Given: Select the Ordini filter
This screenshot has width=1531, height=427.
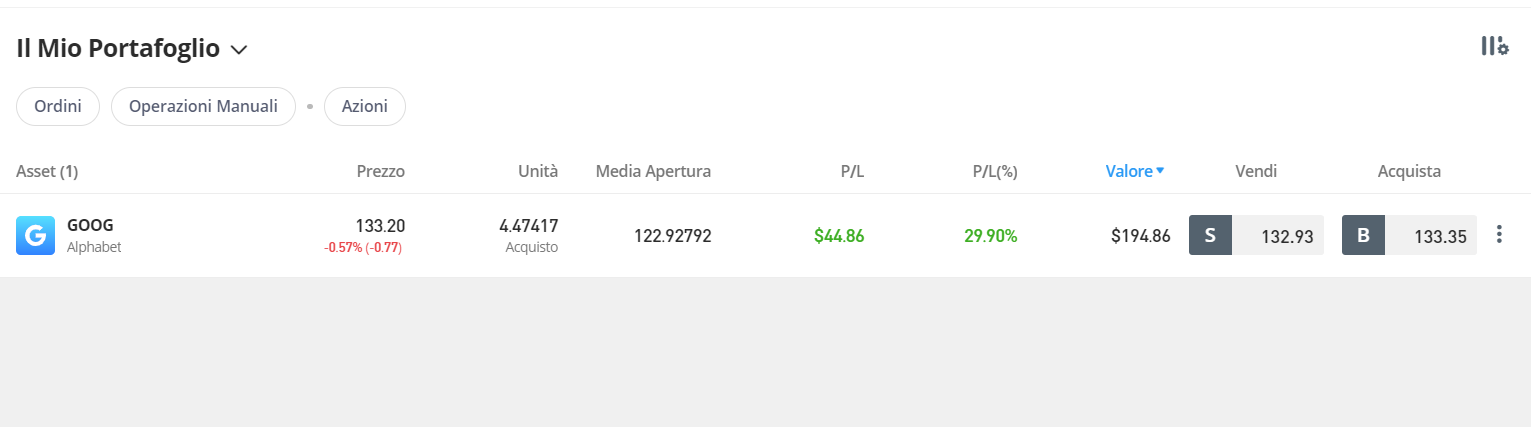Looking at the screenshot, I should click(58, 106).
